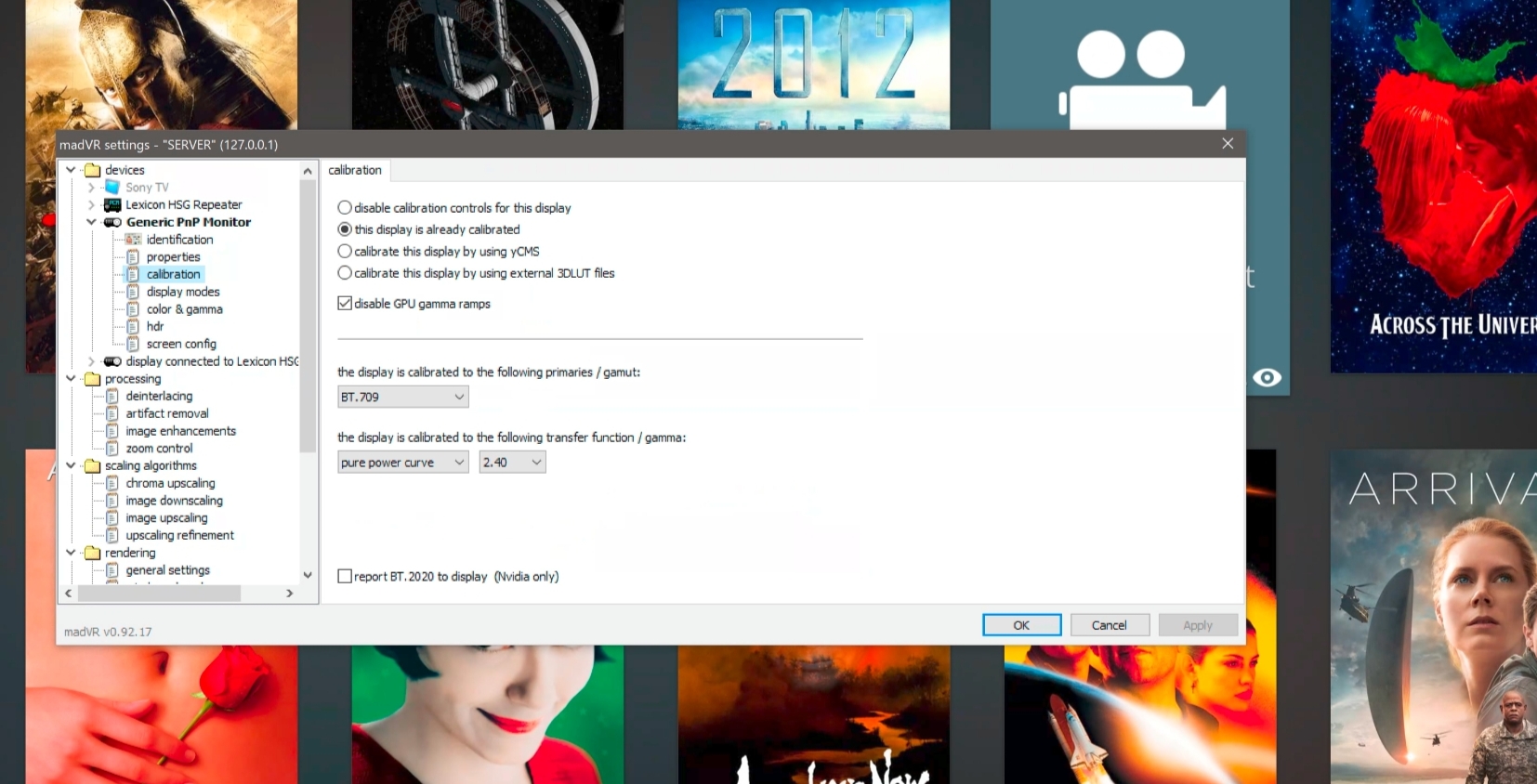
Task: Click the processing folder icon
Action: pyautogui.click(x=92, y=379)
